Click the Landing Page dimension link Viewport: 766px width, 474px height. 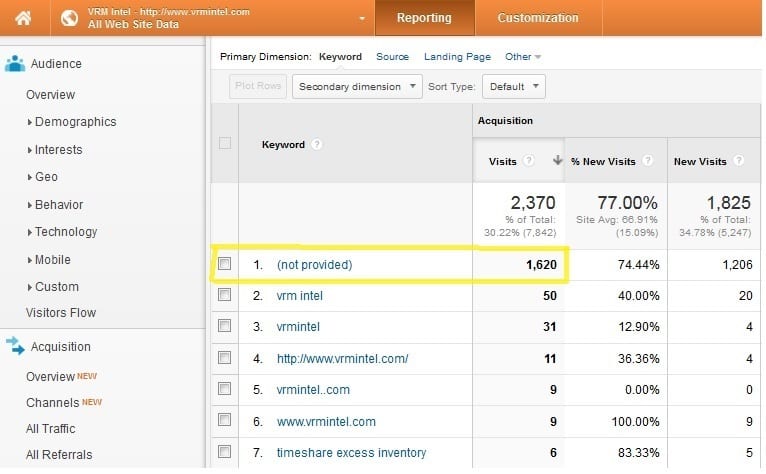[x=457, y=57]
